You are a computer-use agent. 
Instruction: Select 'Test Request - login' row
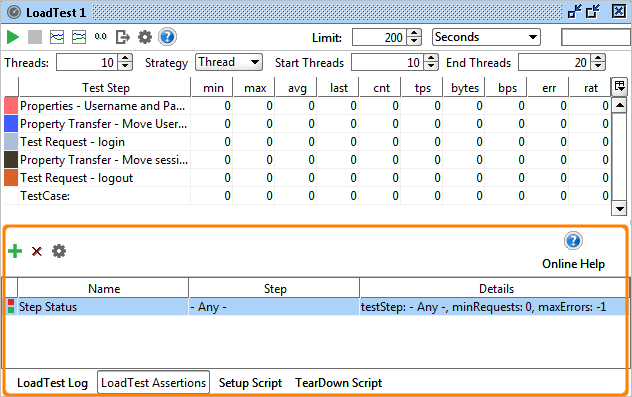(307, 142)
